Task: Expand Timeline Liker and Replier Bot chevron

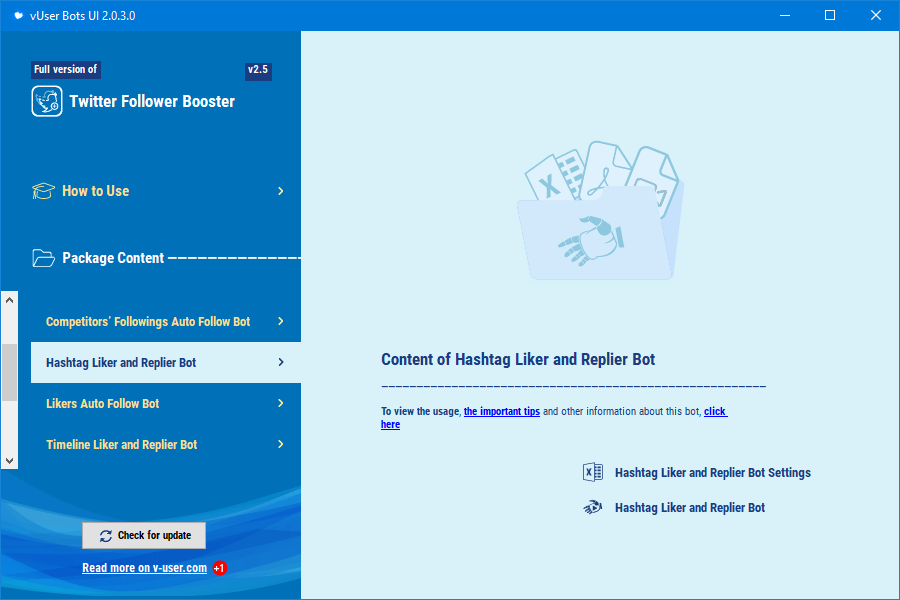Action: click(x=281, y=444)
